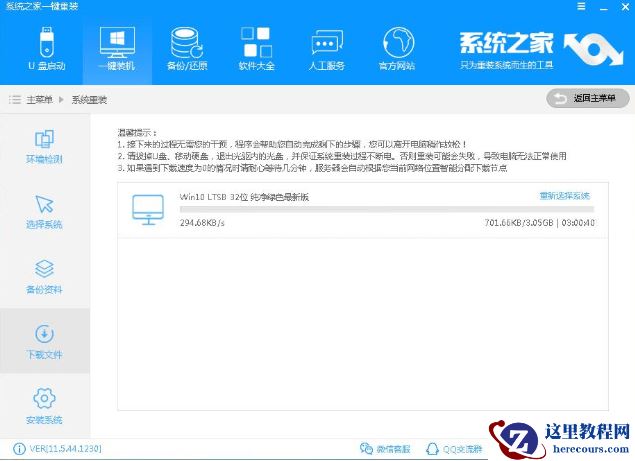Click the 微信客服 label
This screenshot has height=461, width=635.
[x=393, y=449]
